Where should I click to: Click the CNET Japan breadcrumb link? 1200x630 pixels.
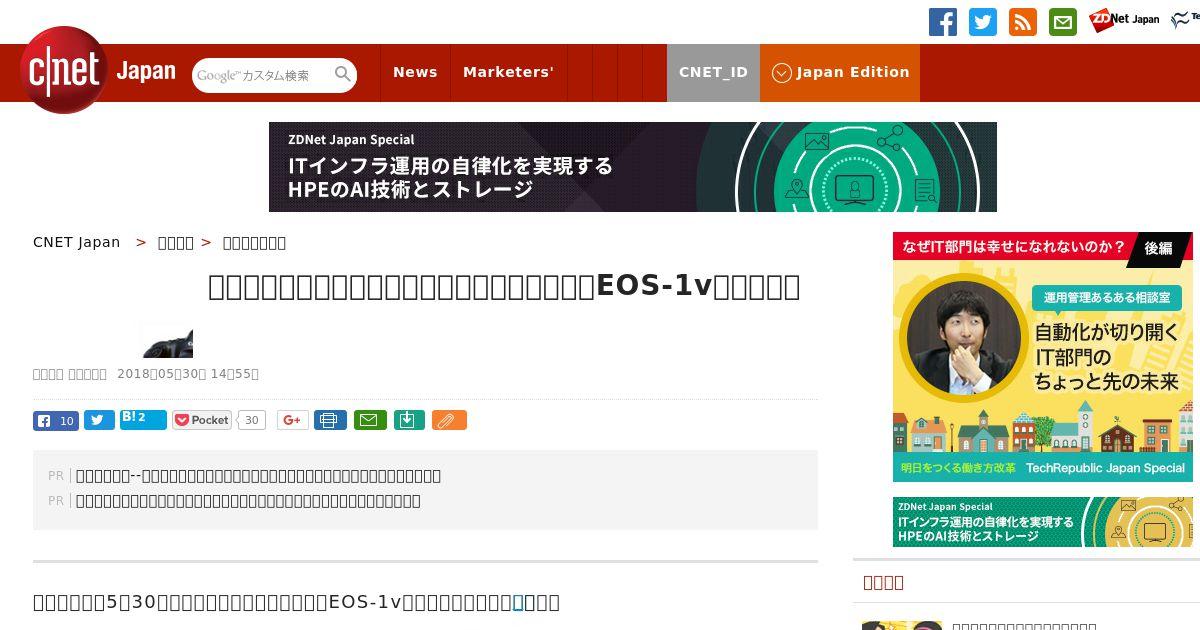[76, 242]
